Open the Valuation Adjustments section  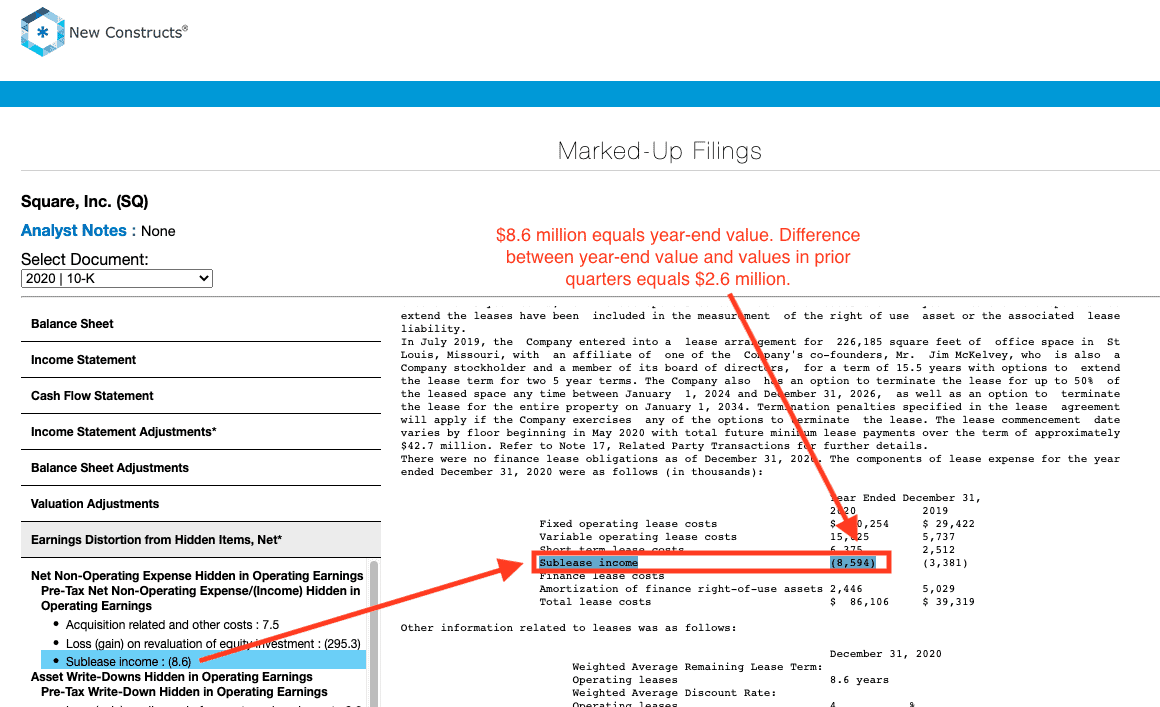(200, 504)
